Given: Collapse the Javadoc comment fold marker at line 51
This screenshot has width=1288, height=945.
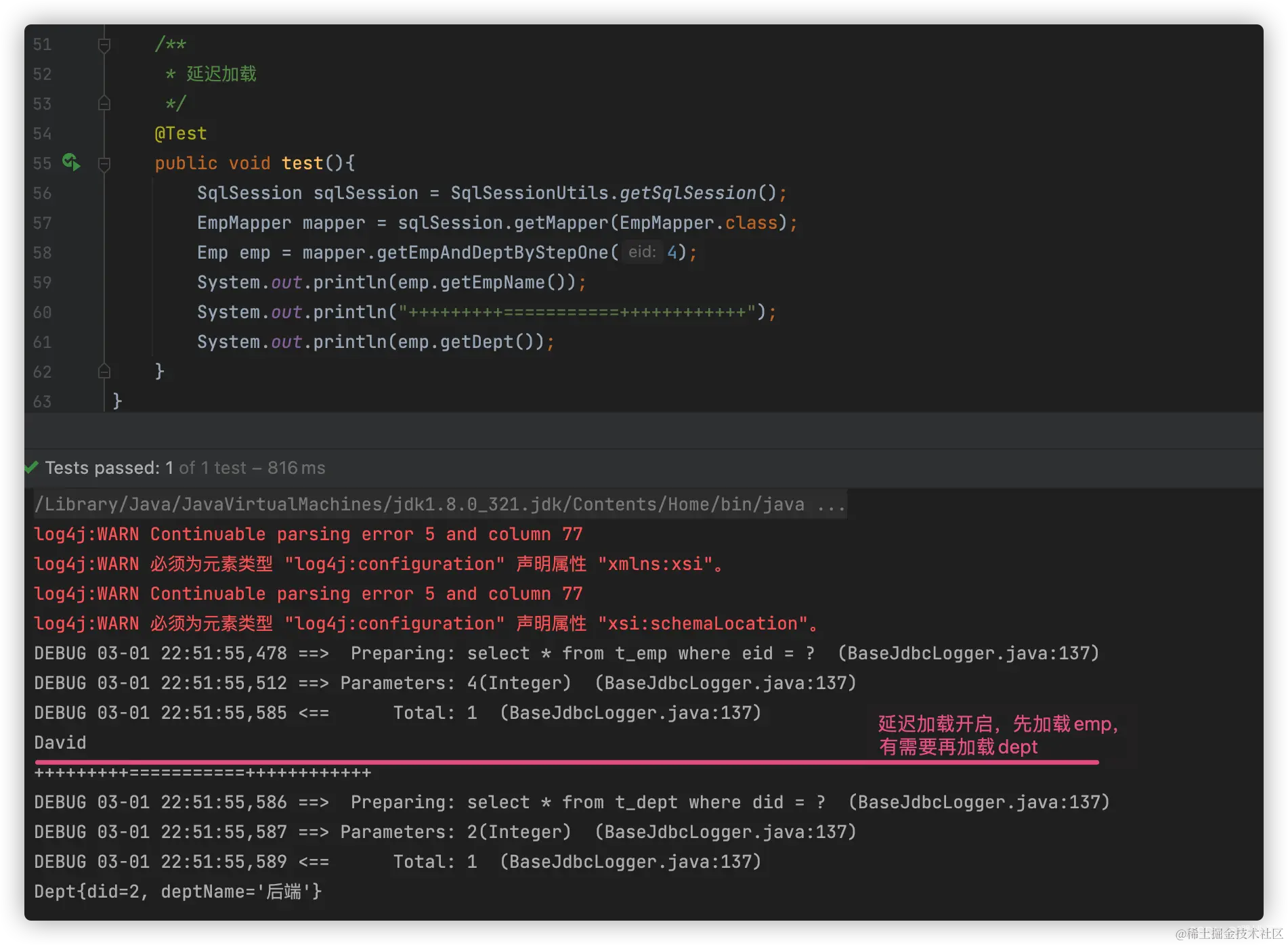Looking at the screenshot, I should (x=104, y=45).
